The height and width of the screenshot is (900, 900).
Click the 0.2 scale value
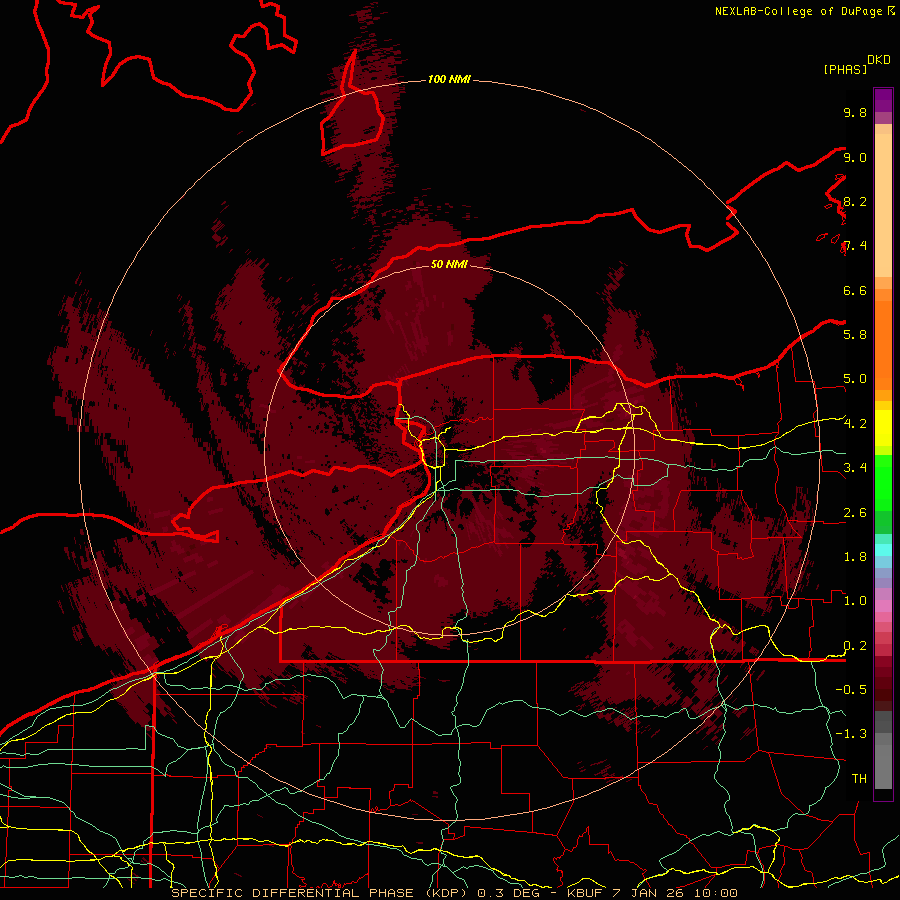[855, 646]
